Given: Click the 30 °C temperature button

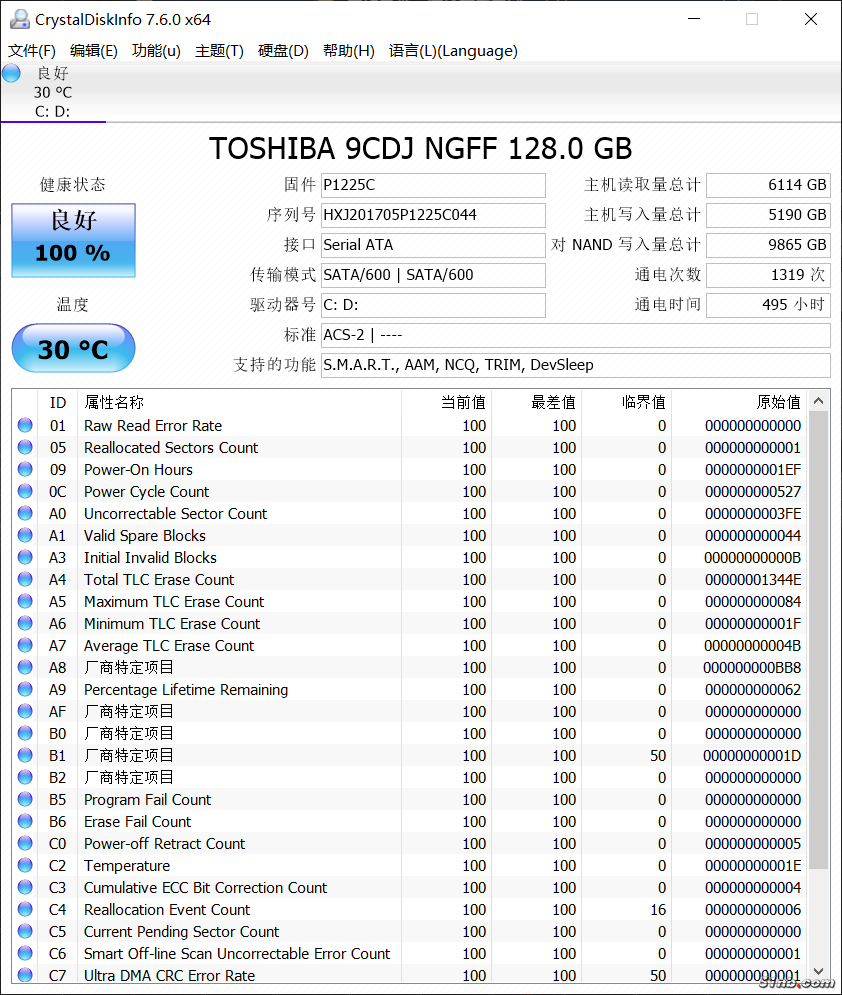Looking at the screenshot, I should click(73, 349).
